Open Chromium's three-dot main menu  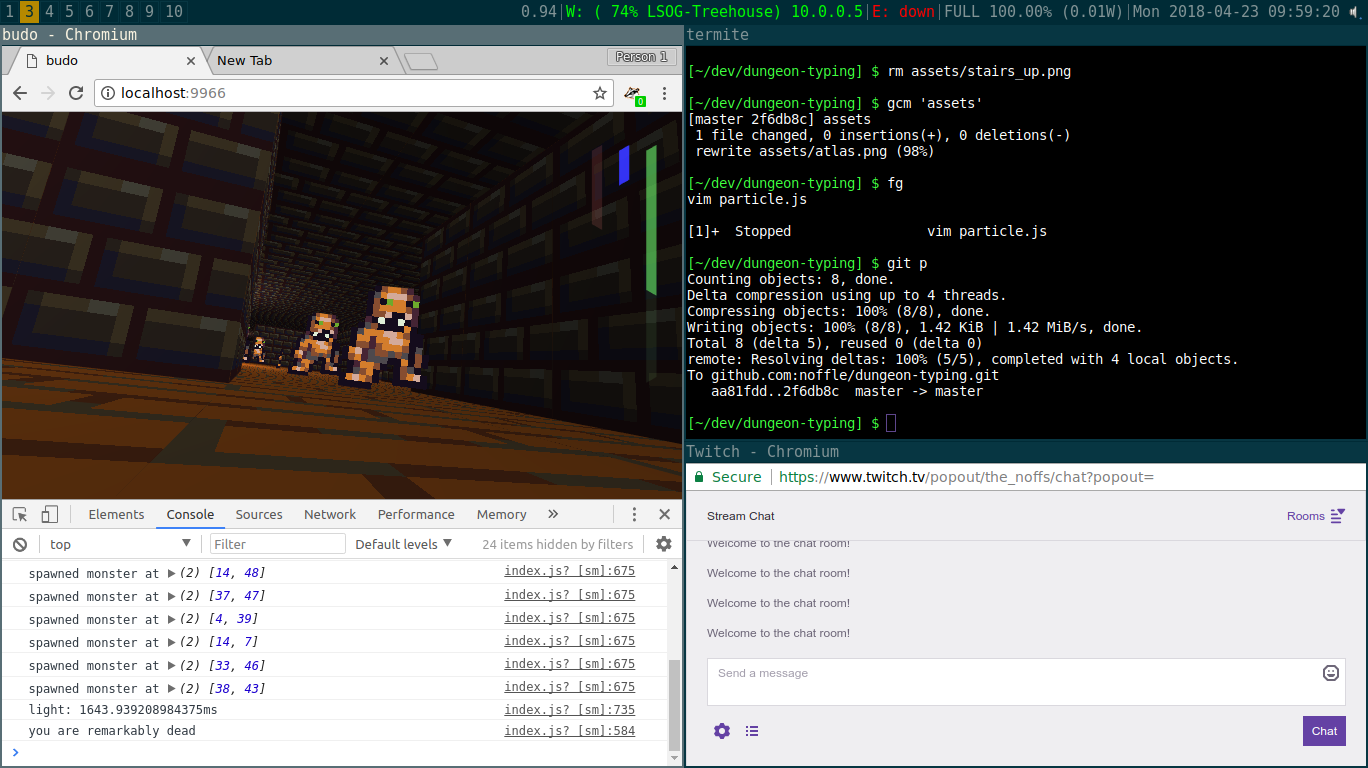click(664, 93)
